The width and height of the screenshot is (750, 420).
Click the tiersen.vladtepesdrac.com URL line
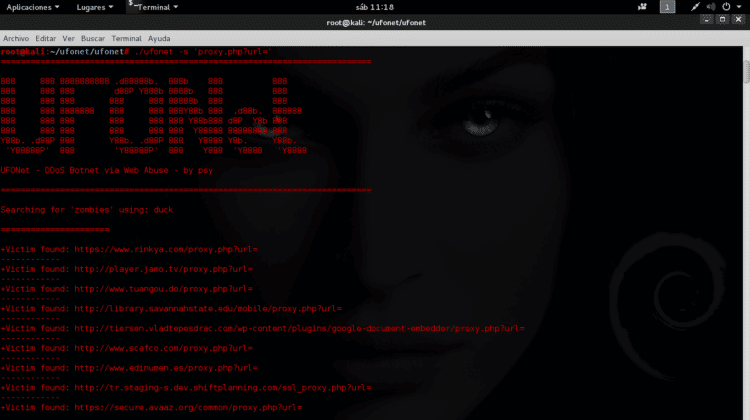263,328
